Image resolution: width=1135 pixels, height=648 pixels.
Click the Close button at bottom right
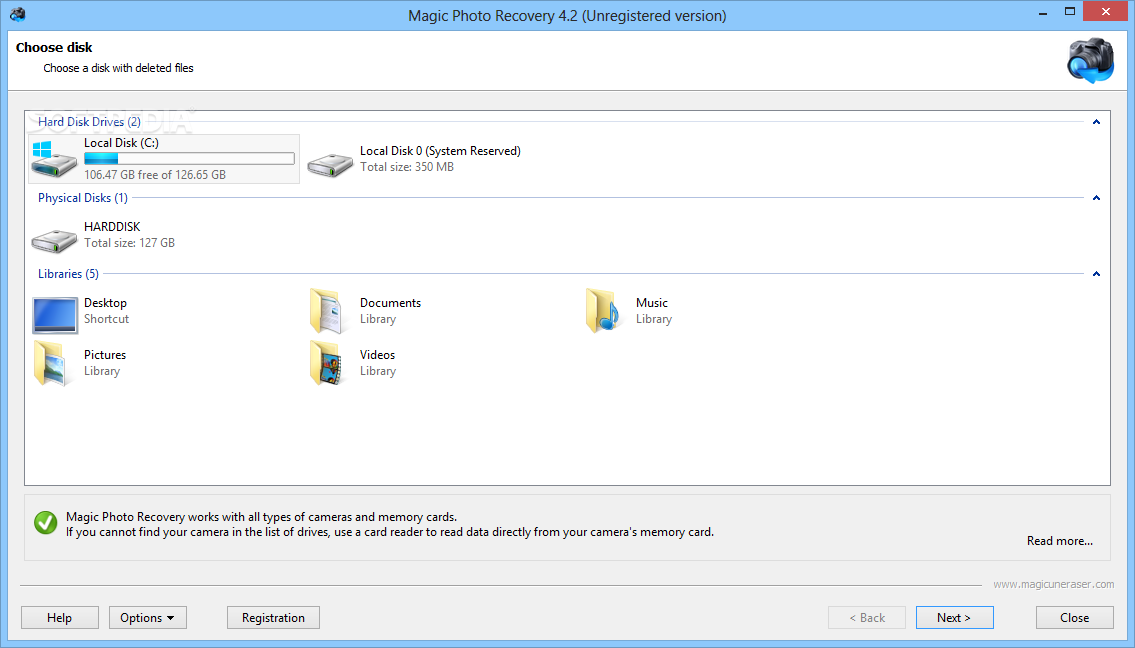click(x=1074, y=618)
